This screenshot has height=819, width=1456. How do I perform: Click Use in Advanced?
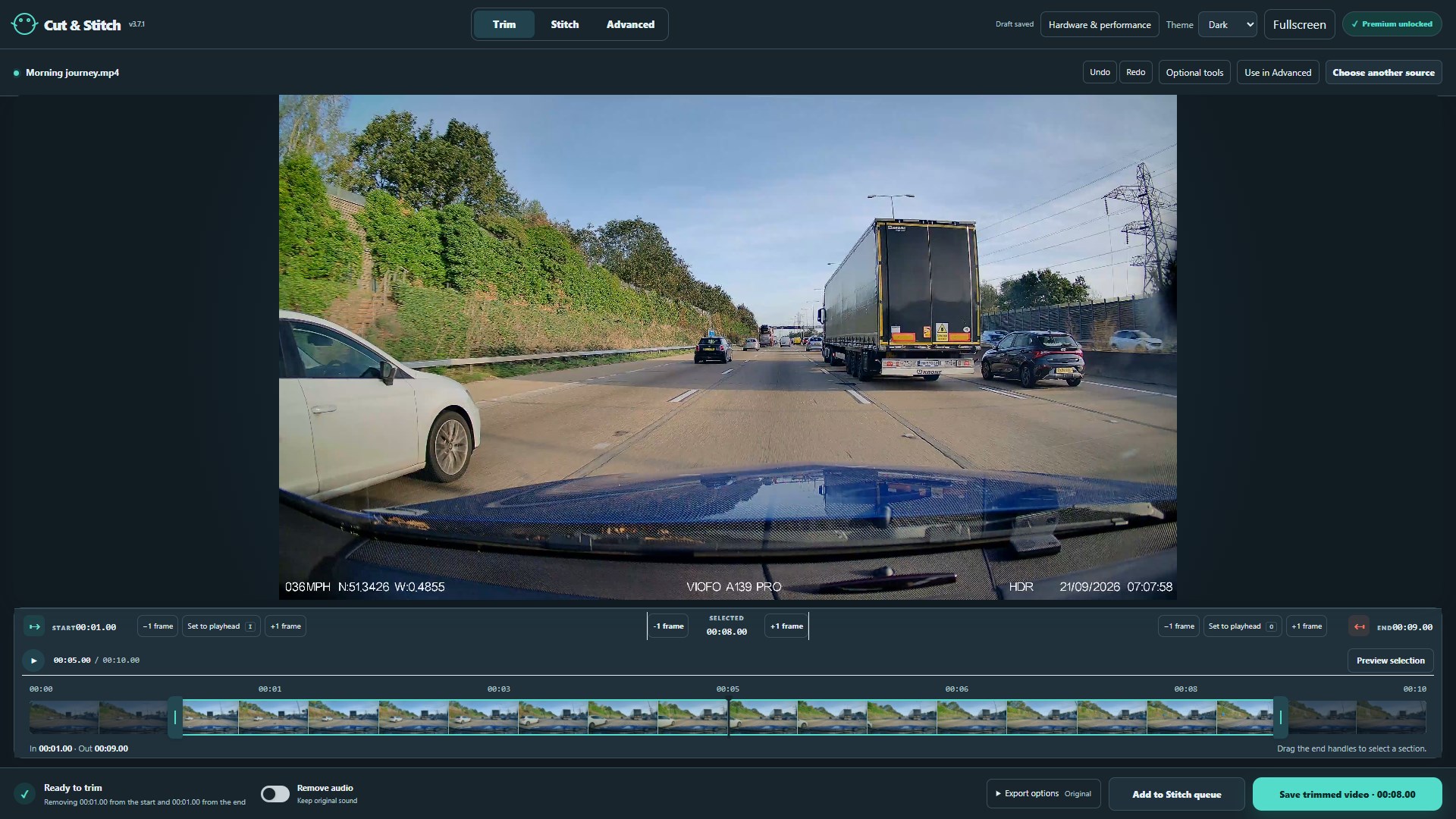click(x=1278, y=73)
